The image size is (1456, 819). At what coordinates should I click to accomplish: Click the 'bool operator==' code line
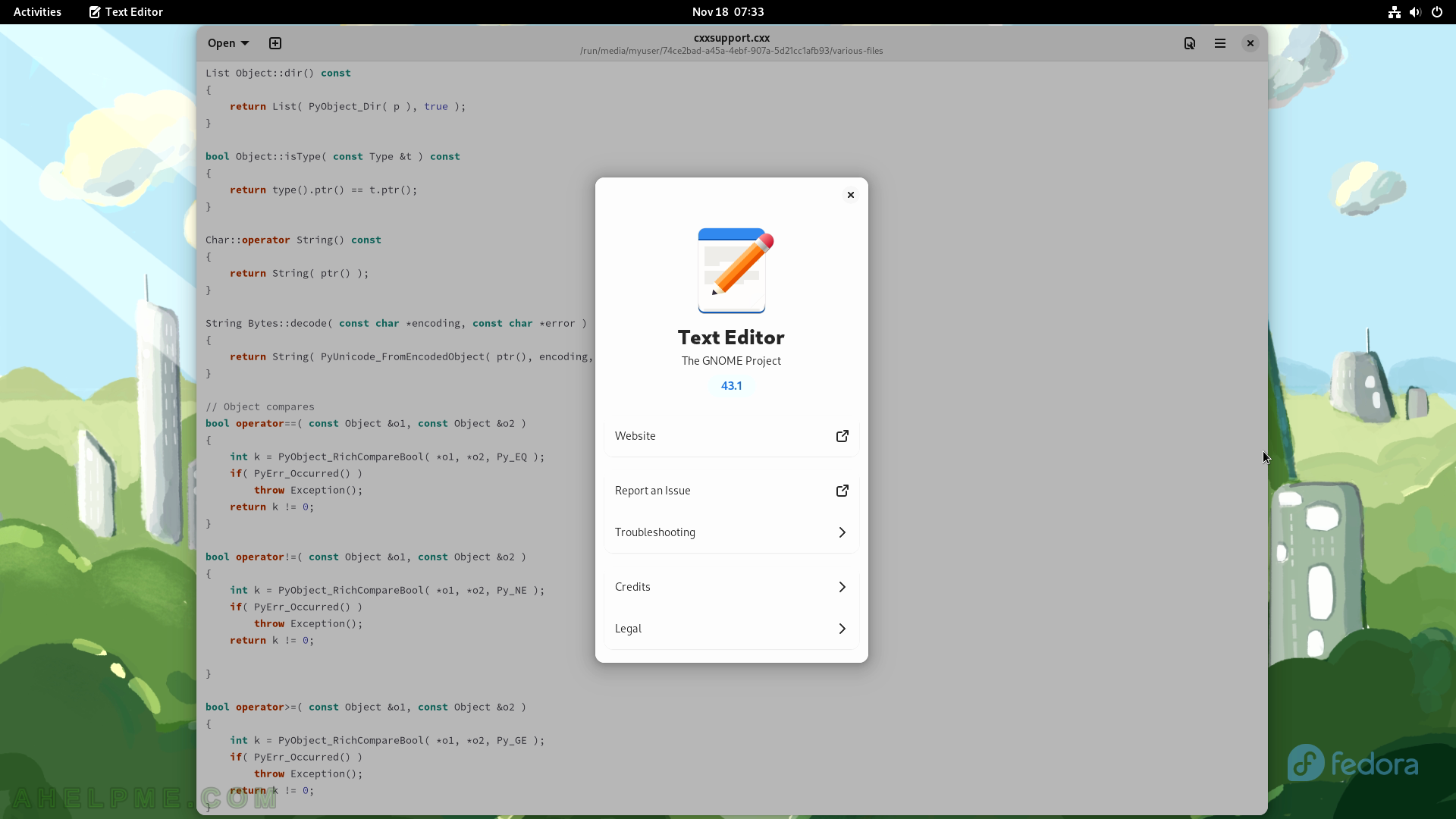coord(366,423)
